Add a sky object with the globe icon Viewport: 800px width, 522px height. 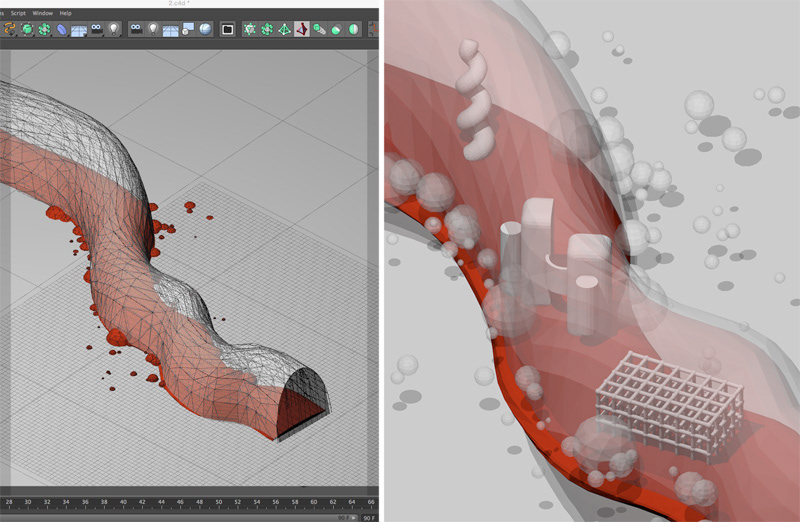(x=205, y=29)
